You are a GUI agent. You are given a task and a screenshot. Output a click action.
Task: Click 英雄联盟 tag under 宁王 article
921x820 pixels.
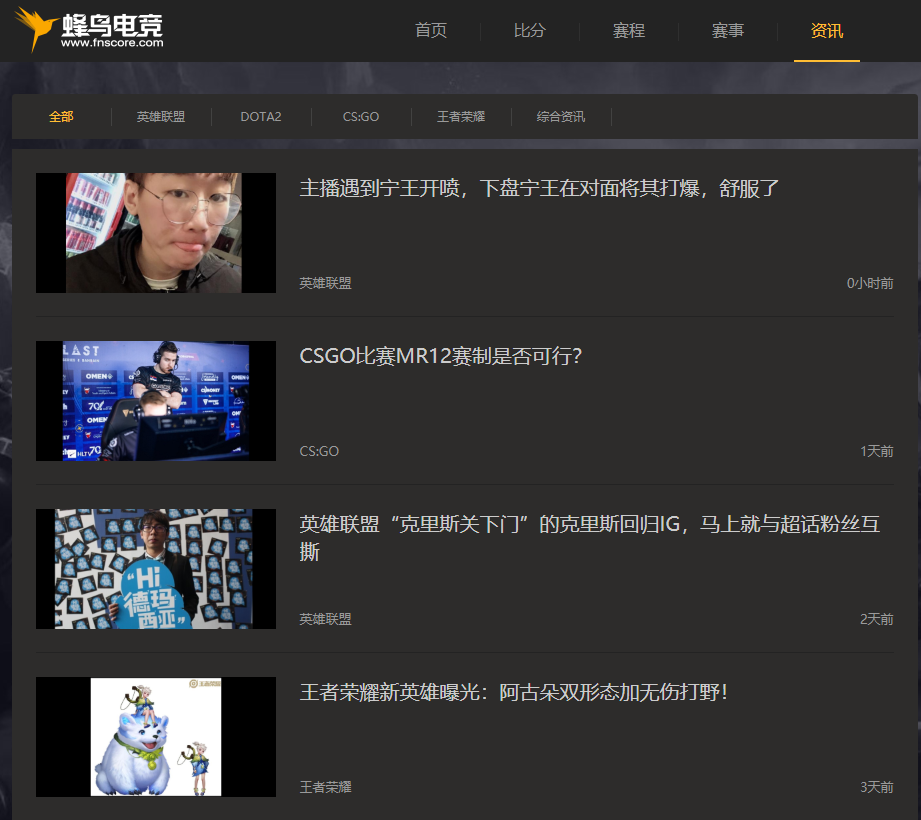click(325, 283)
